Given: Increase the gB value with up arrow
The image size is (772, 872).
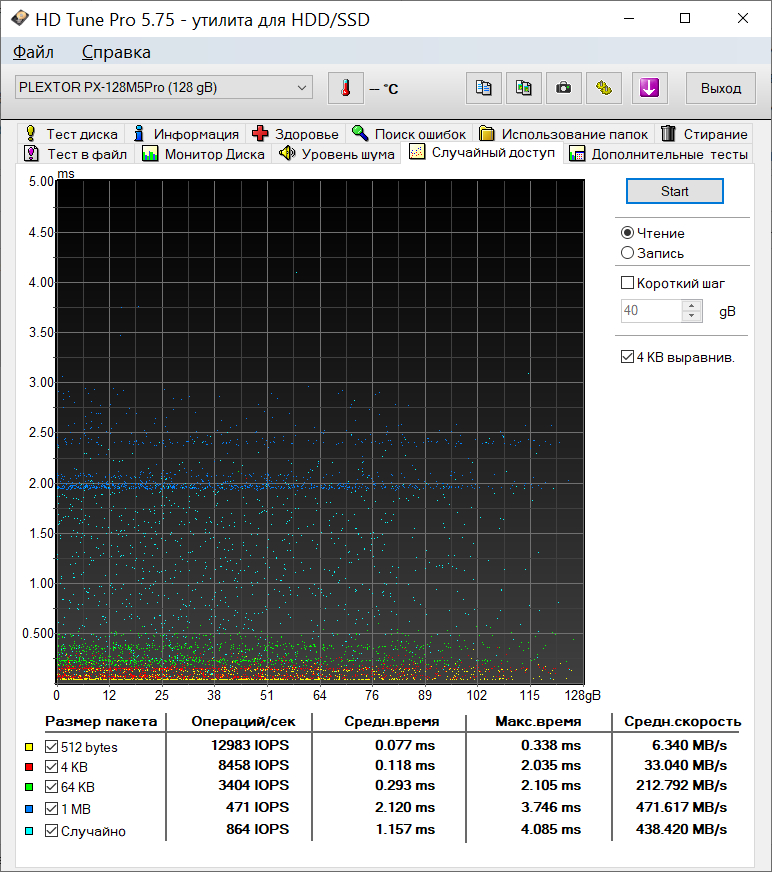Looking at the screenshot, I should (x=691, y=305).
